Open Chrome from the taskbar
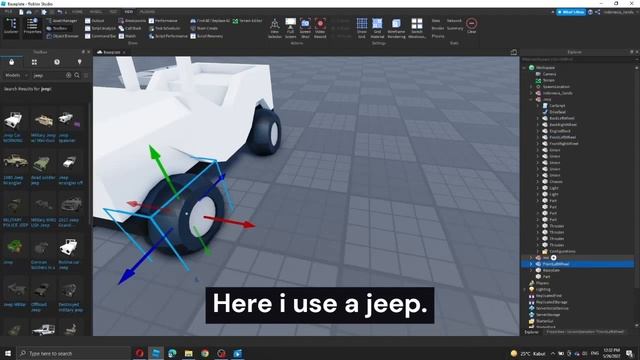640x360 pixels. 205,353
